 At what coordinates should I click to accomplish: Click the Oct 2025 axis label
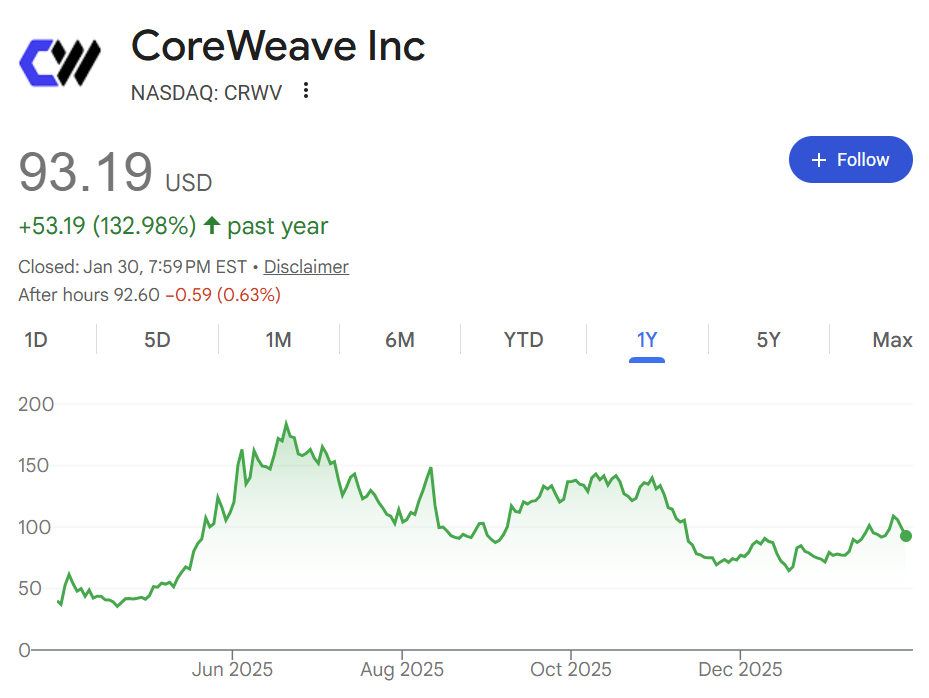(x=571, y=669)
